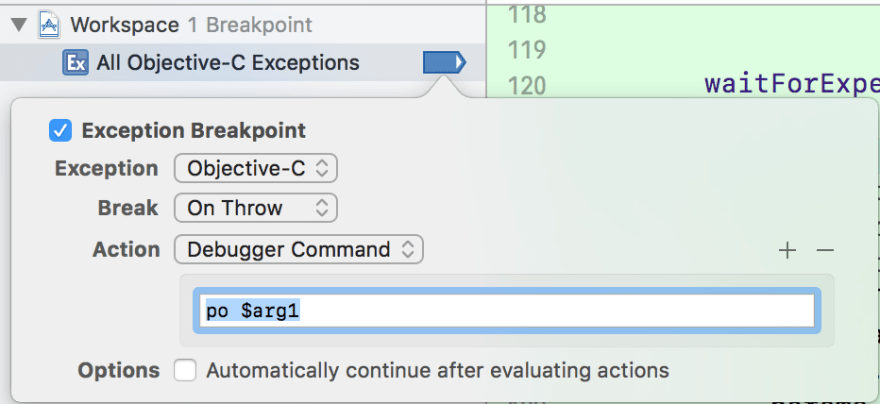This screenshot has width=880, height=404.
Task: Remove the action with minus button
Action: click(x=825, y=250)
